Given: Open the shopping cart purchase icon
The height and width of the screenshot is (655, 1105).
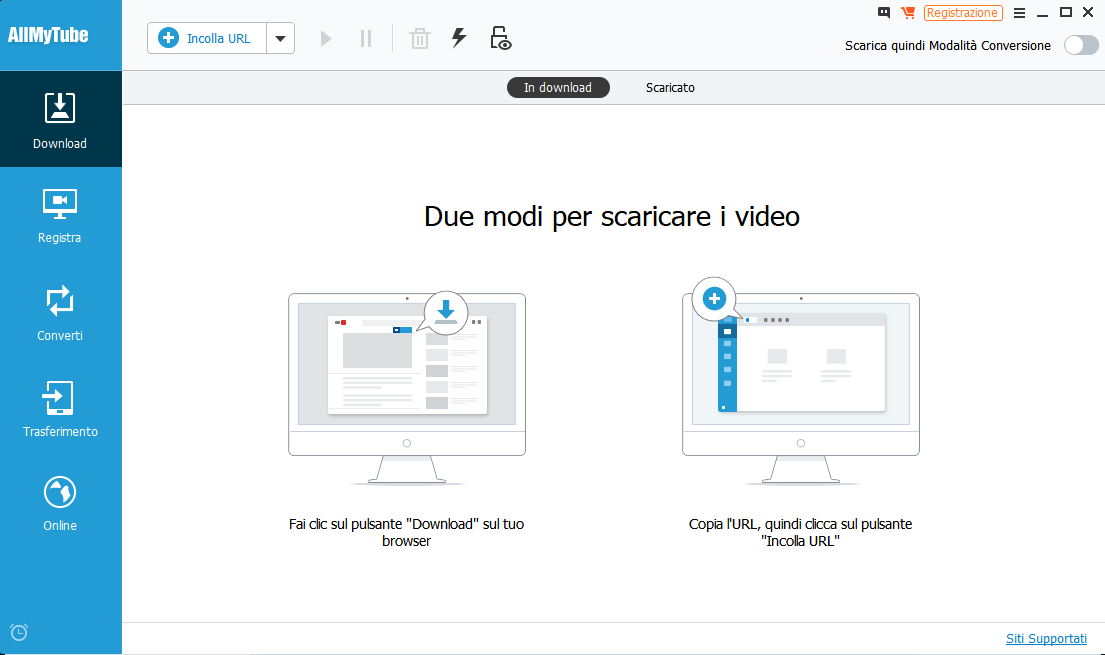Looking at the screenshot, I should pyautogui.click(x=908, y=13).
